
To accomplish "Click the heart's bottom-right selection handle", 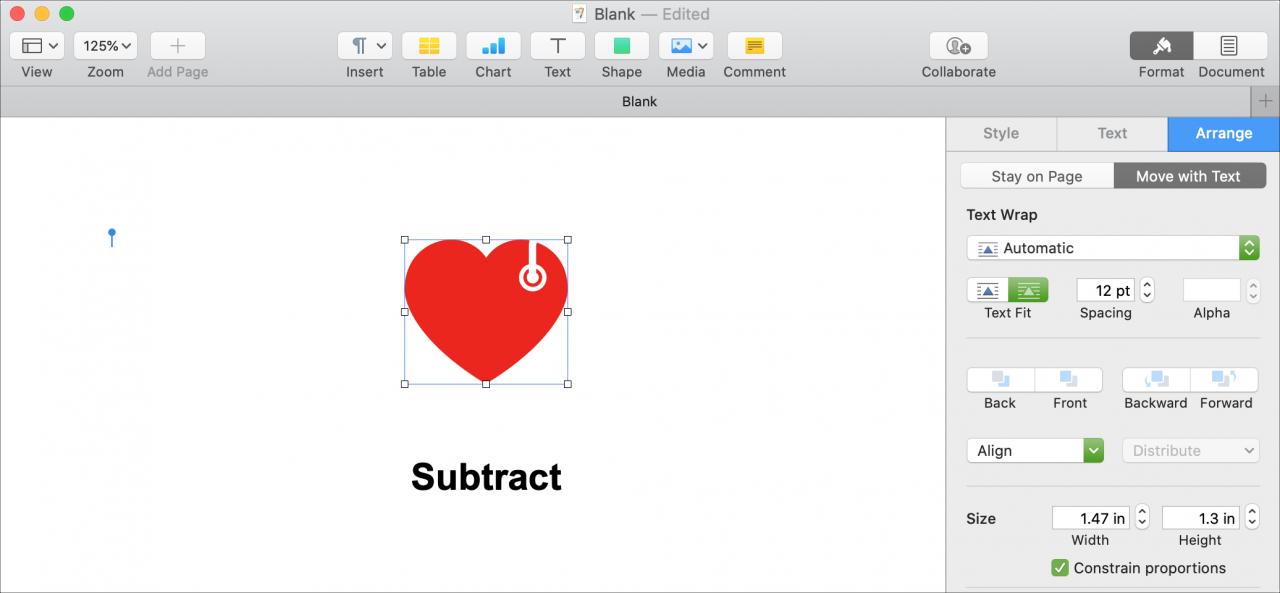I will point(568,384).
